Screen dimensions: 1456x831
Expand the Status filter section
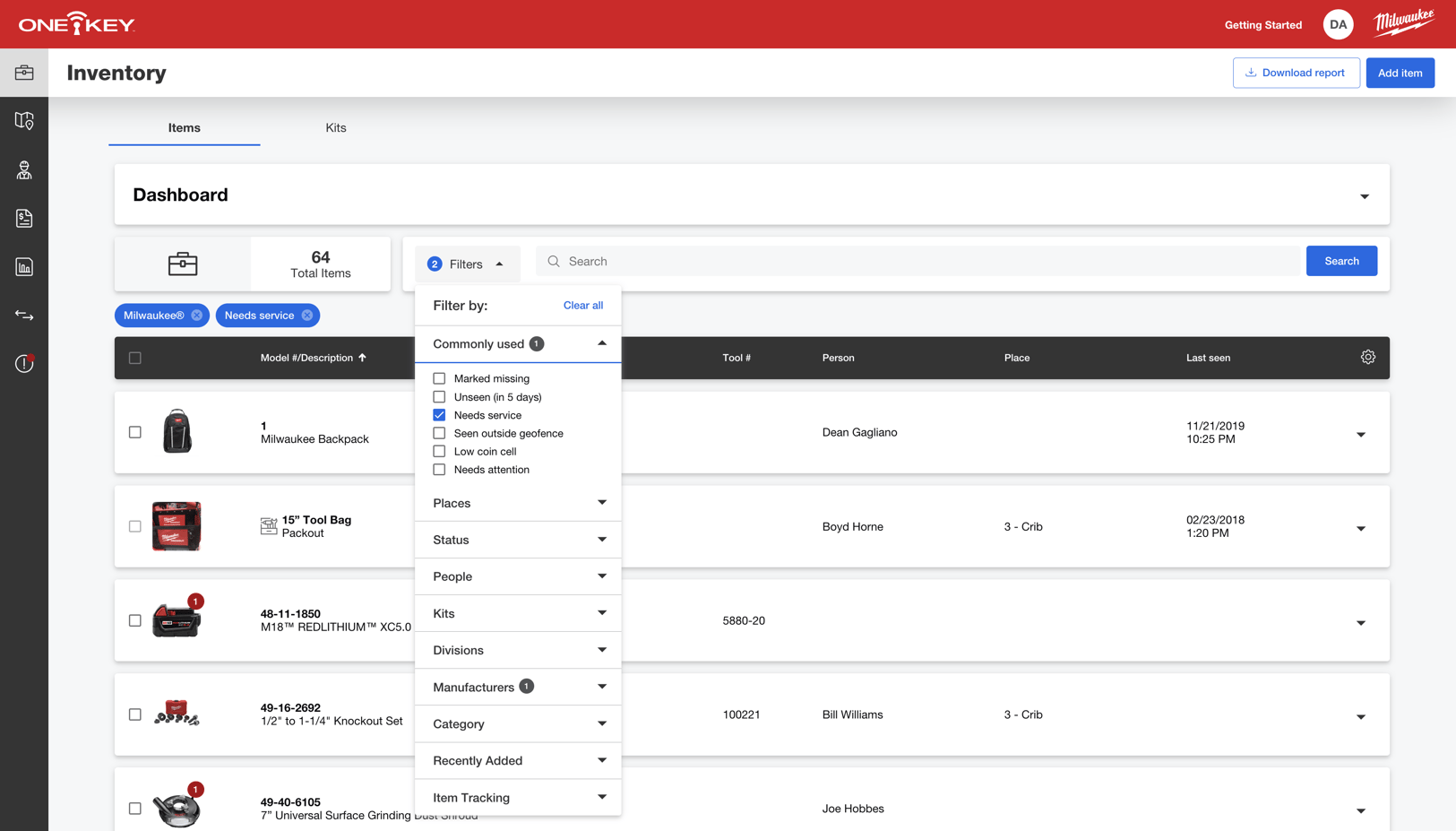[518, 540]
